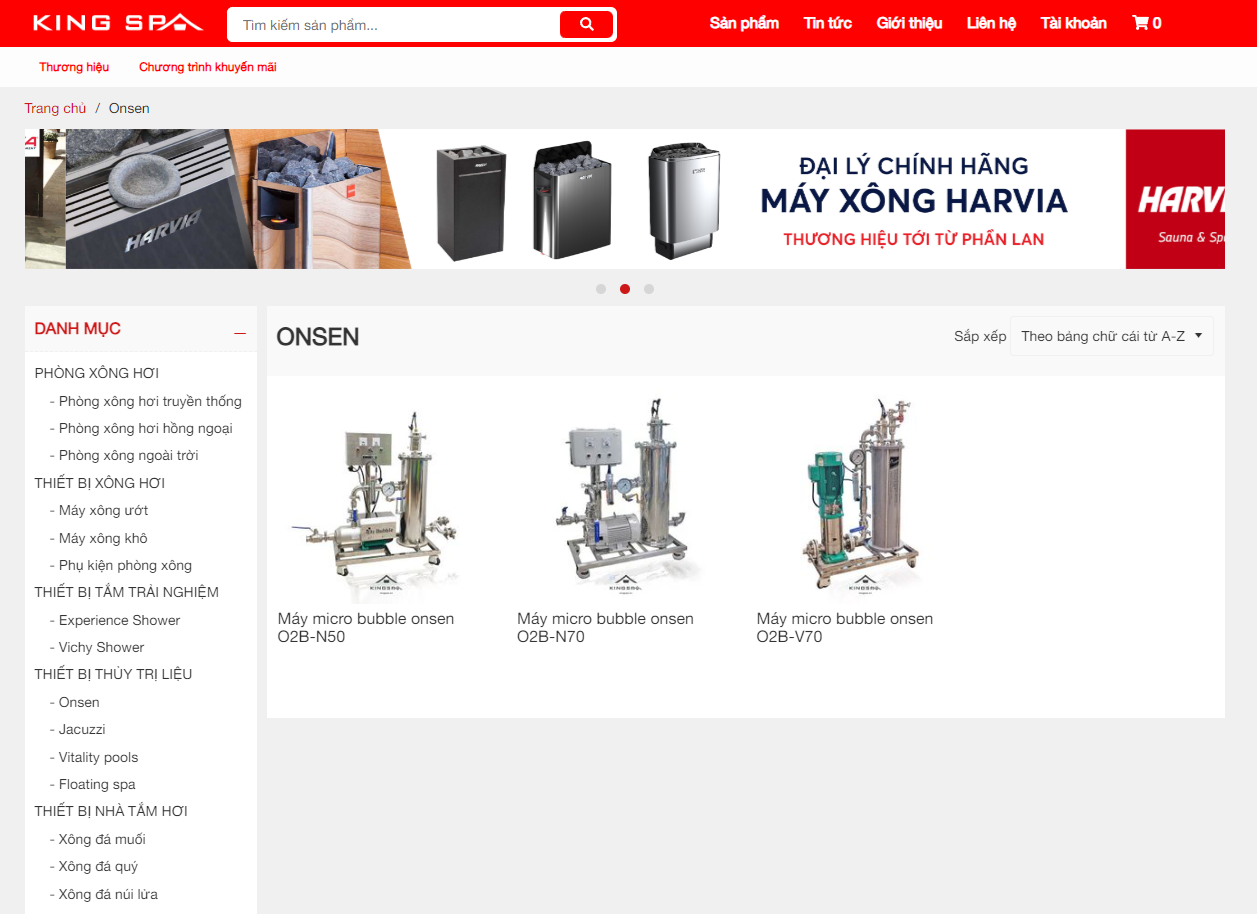Viewport: 1257px width, 914px height.
Task: Open the sort order dropdown
Action: (x=1111, y=336)
